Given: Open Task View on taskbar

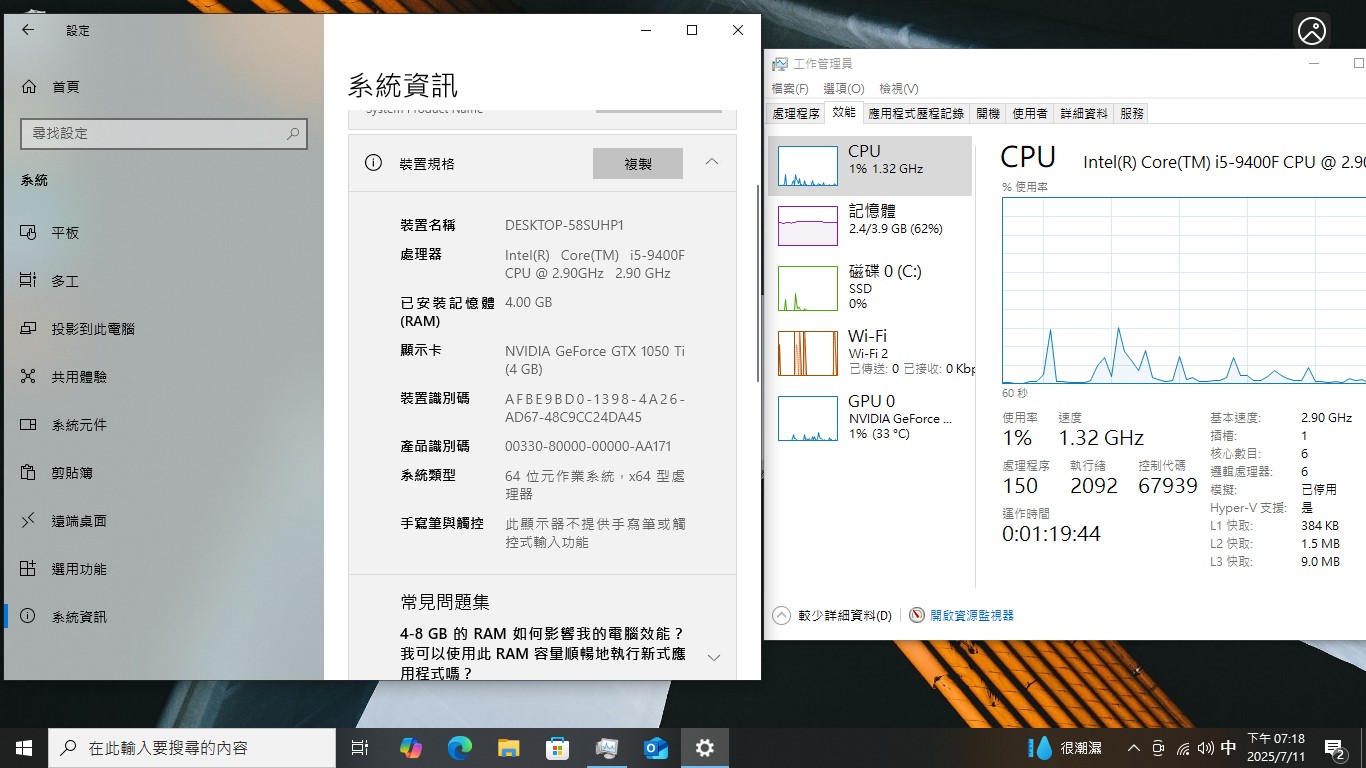Looking at the screenshot, I should 360,748.
